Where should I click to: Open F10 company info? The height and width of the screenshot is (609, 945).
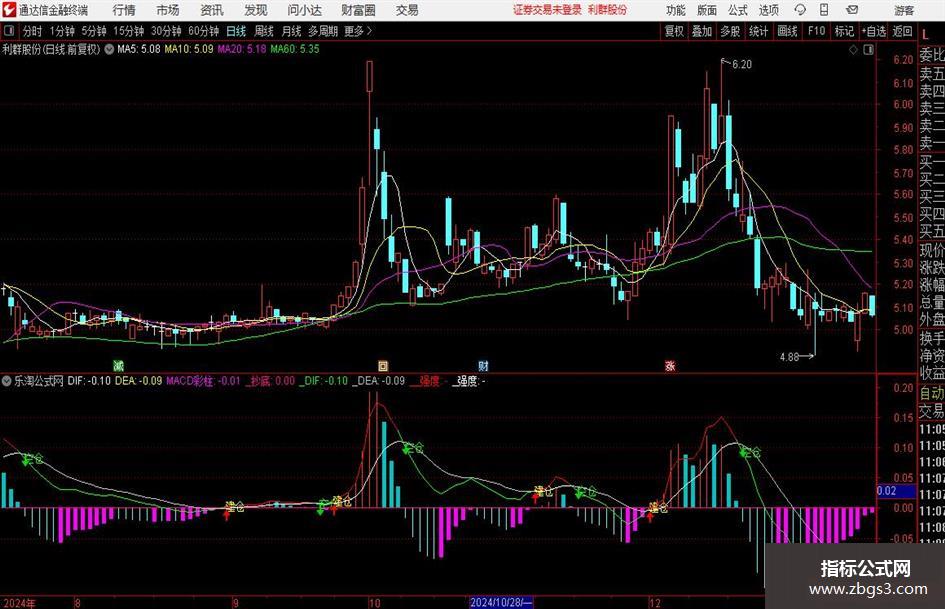pyautogui.click(x=816, y=31)
